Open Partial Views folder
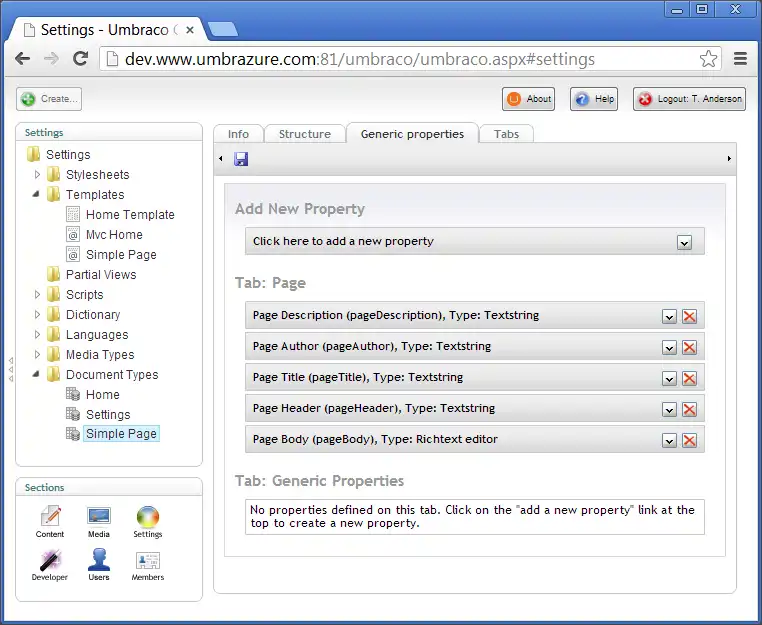This screenshot has width=762, height=625. (101, 275)
